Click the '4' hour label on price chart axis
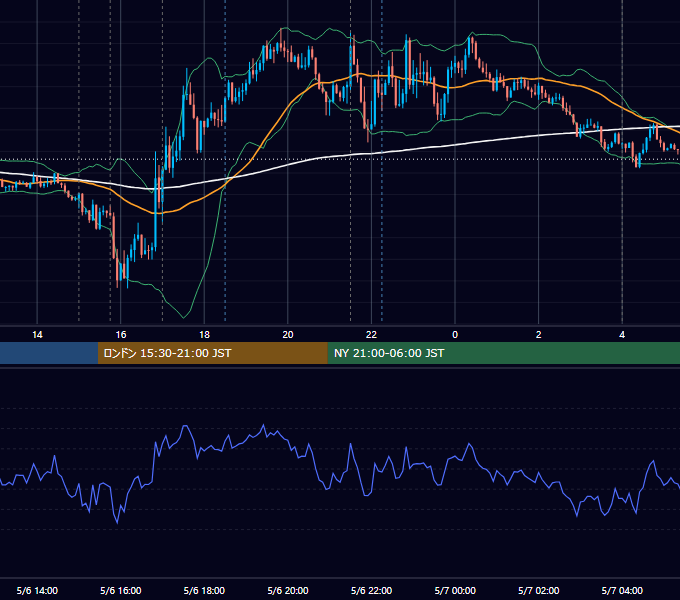 [622, 335]
